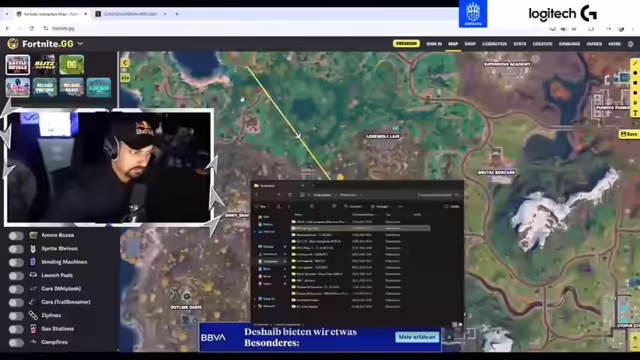The height and width of the screenshot is (360, 640).
Task: Click the Ammo Boxes crate icon
Action: (33, 235)
